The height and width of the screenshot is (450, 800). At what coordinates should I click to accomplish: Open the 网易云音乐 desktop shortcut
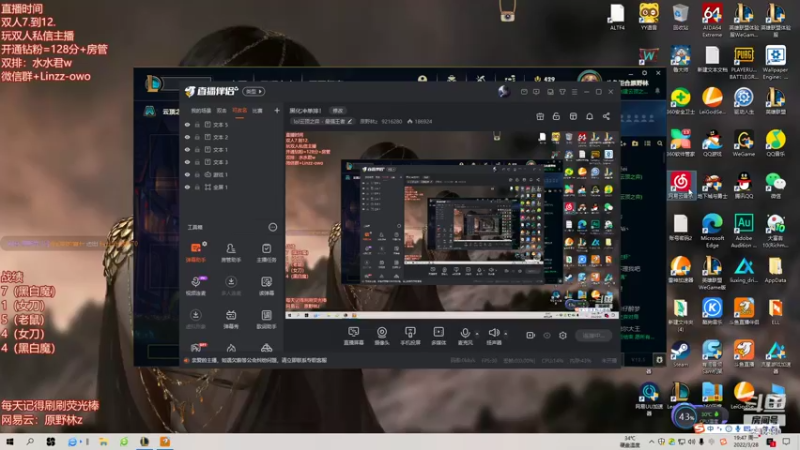(x=681, y=185)
